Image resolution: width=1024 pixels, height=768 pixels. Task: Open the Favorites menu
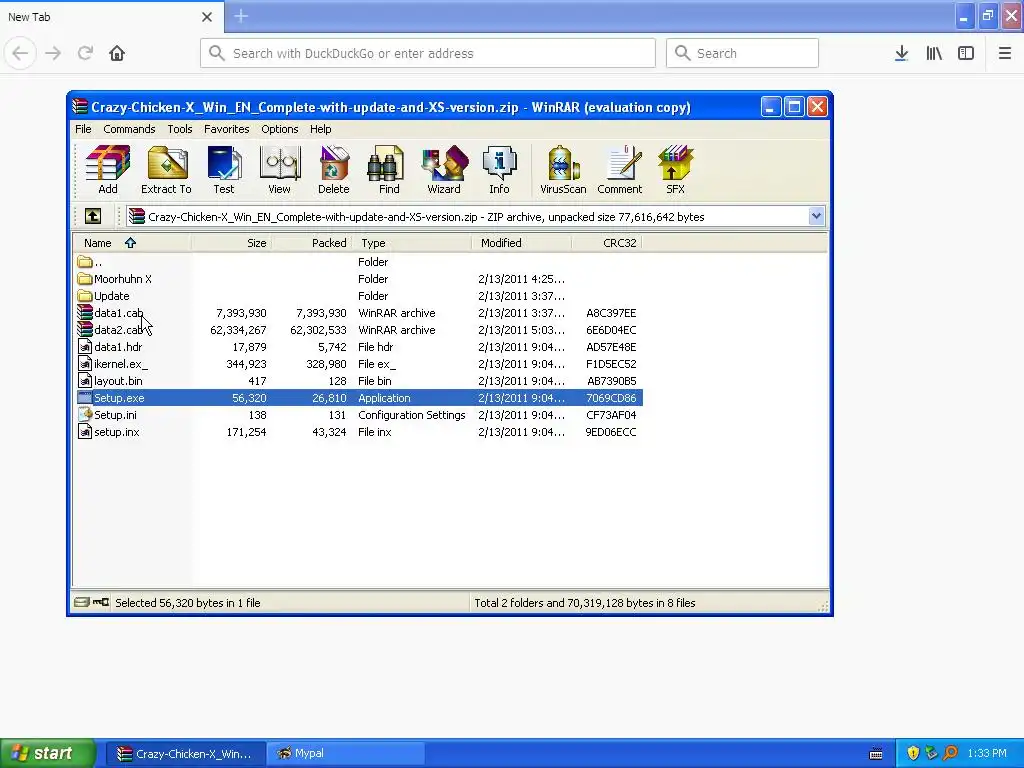pos(227,129)
